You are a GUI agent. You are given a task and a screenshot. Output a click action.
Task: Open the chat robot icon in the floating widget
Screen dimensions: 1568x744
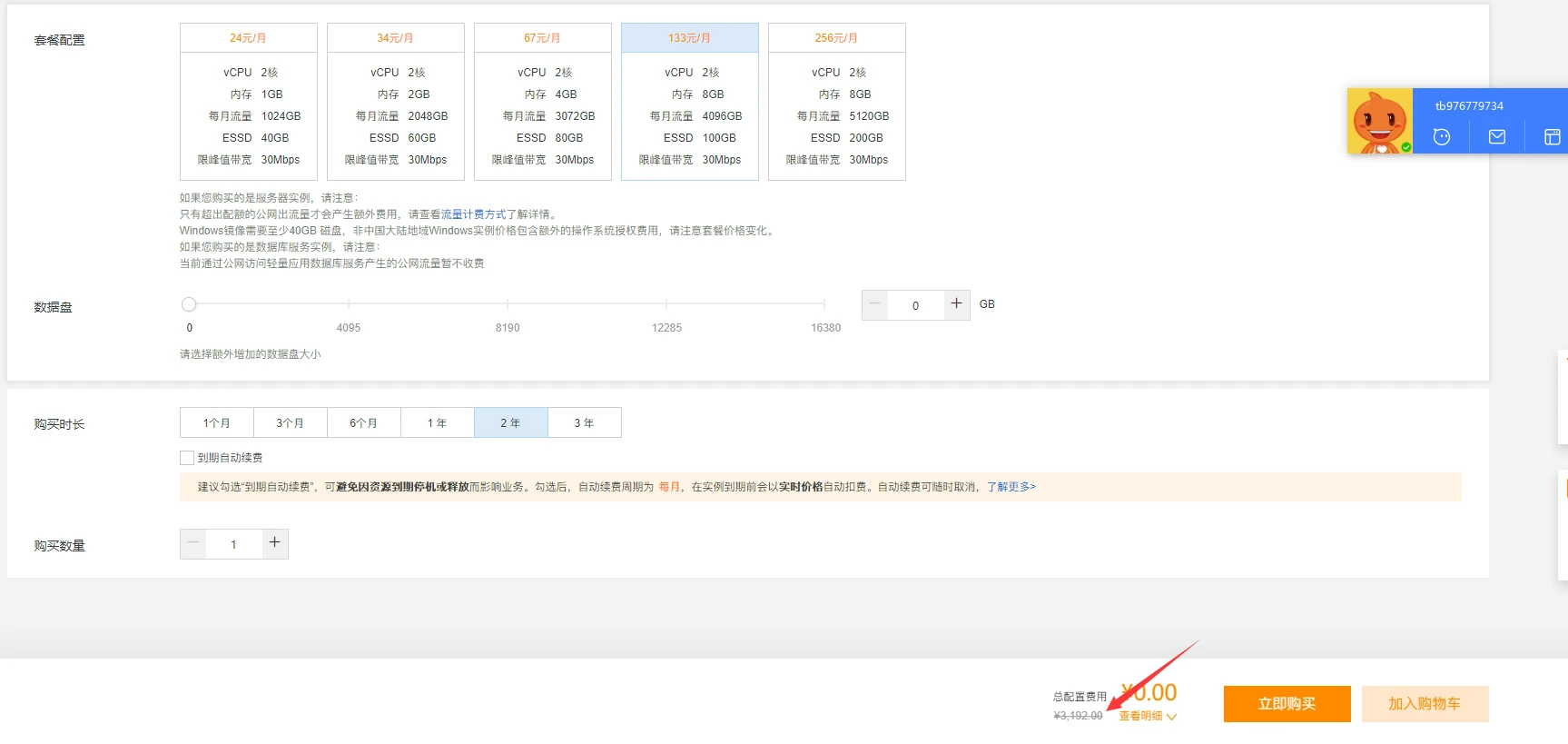tap(1441, 137)
